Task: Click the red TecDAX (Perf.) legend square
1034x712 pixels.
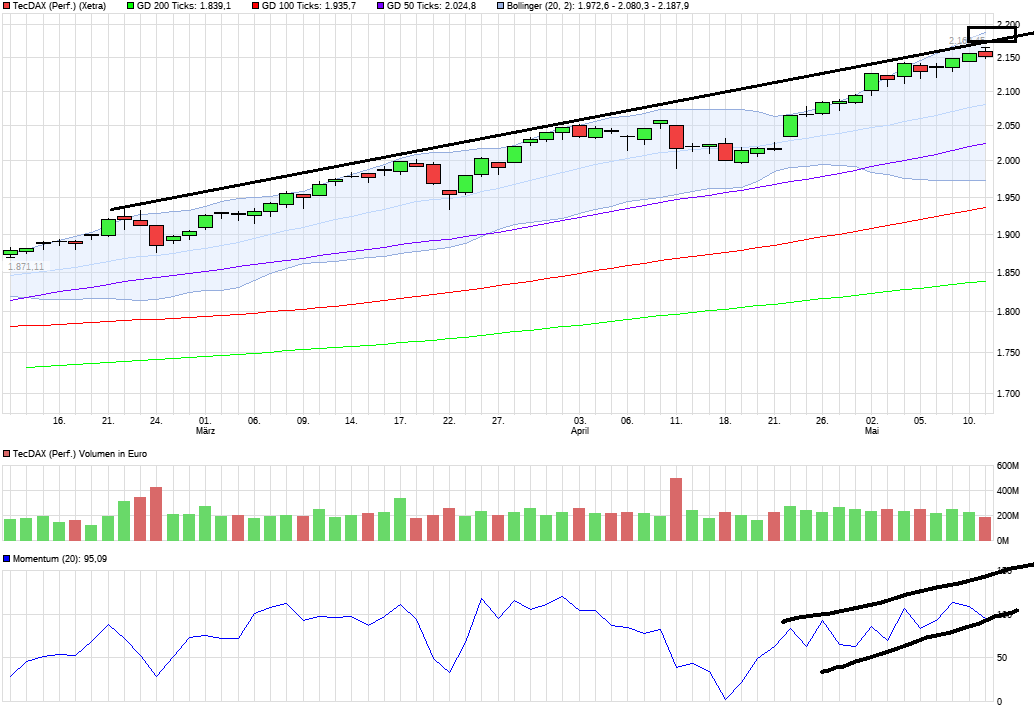Action: (7, 6)
